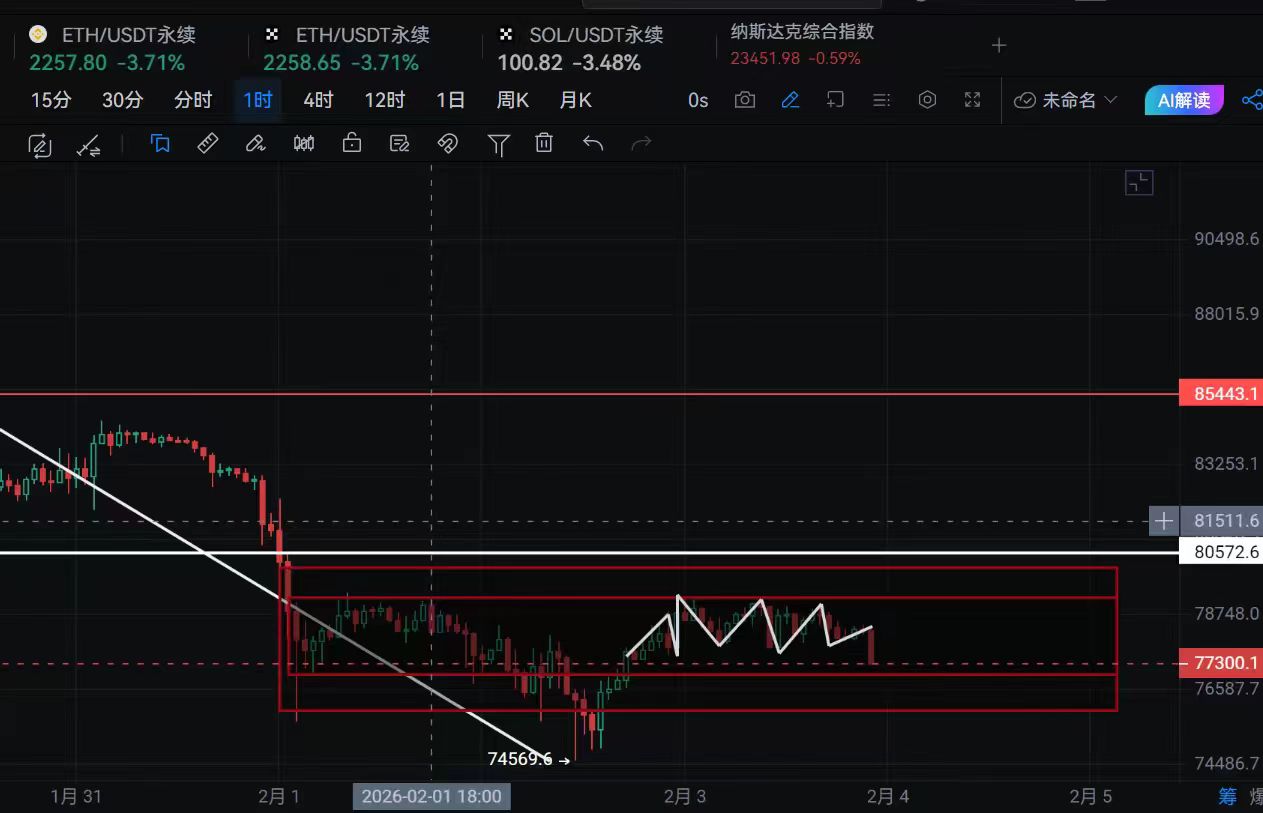The width and height of the screenshot is (1263, 813).
Task: Click the AI解读 button
Action: 1184,100
